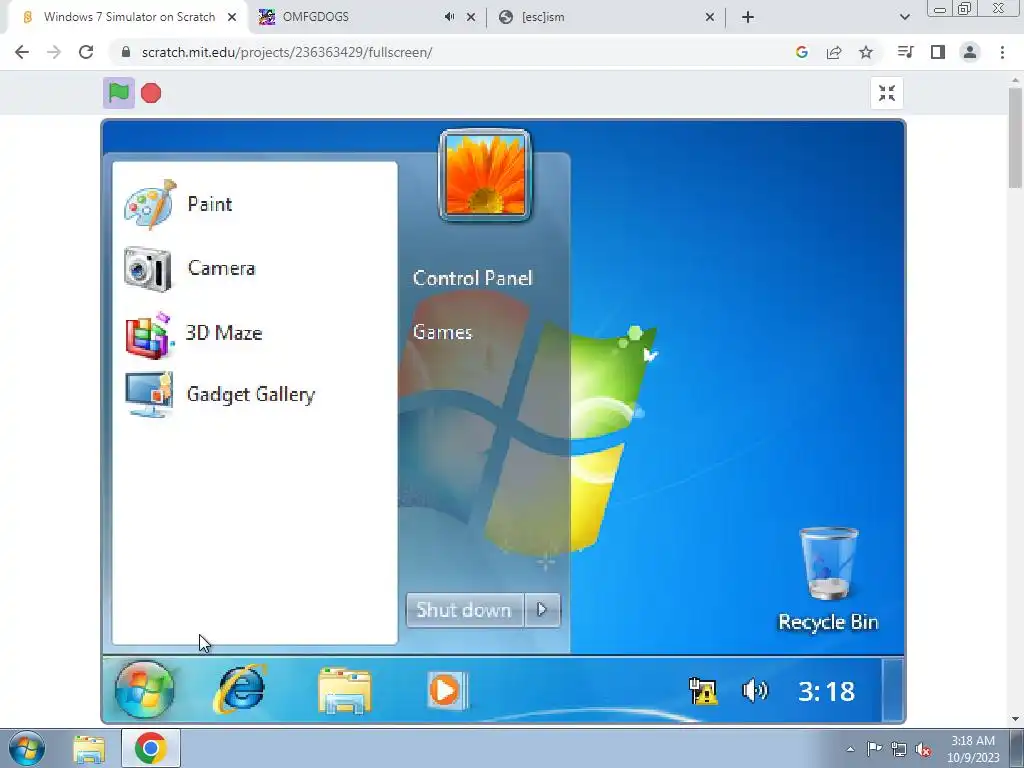
Task: Open host clock 3:18 AM 10/9/2023
Action: [973, 749]
